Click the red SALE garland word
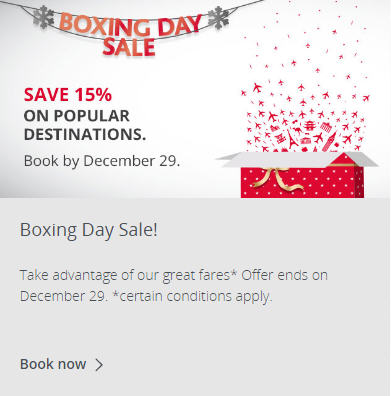This screenshot has height=396, width=391. [x=129, y=47]
